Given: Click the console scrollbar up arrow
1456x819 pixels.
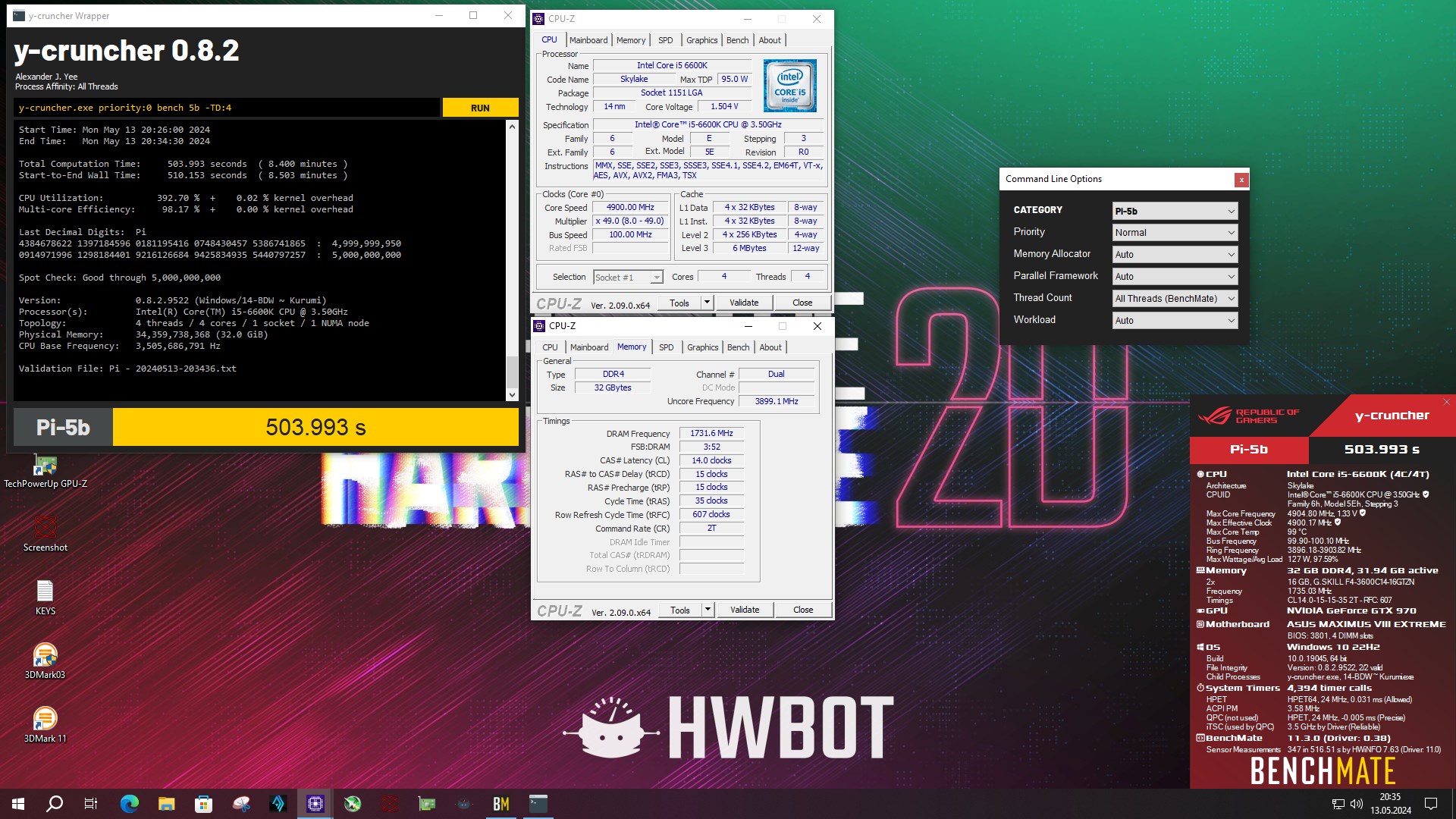Looking at the screenshot, I should [512, 127].
